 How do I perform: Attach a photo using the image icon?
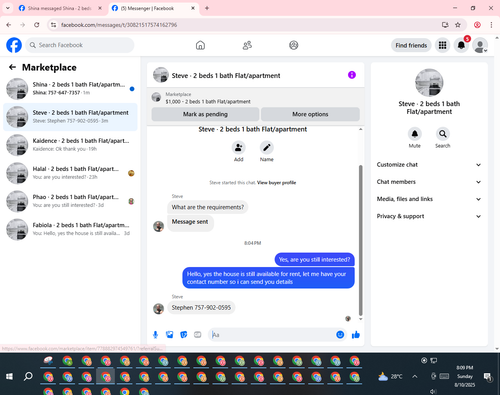(x=170, y=335)
